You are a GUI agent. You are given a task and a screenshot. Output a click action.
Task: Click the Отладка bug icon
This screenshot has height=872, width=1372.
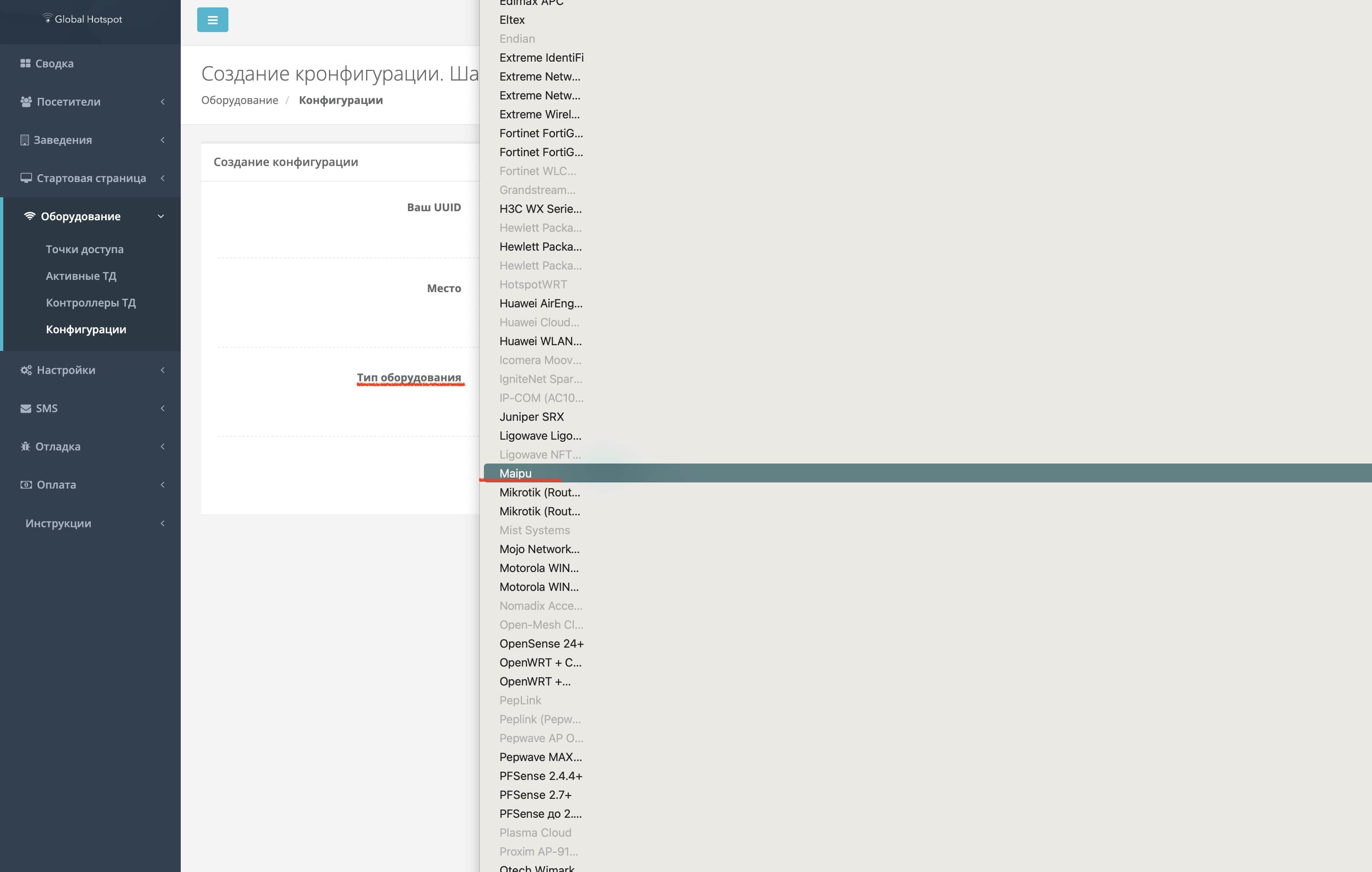click(25, 446)
